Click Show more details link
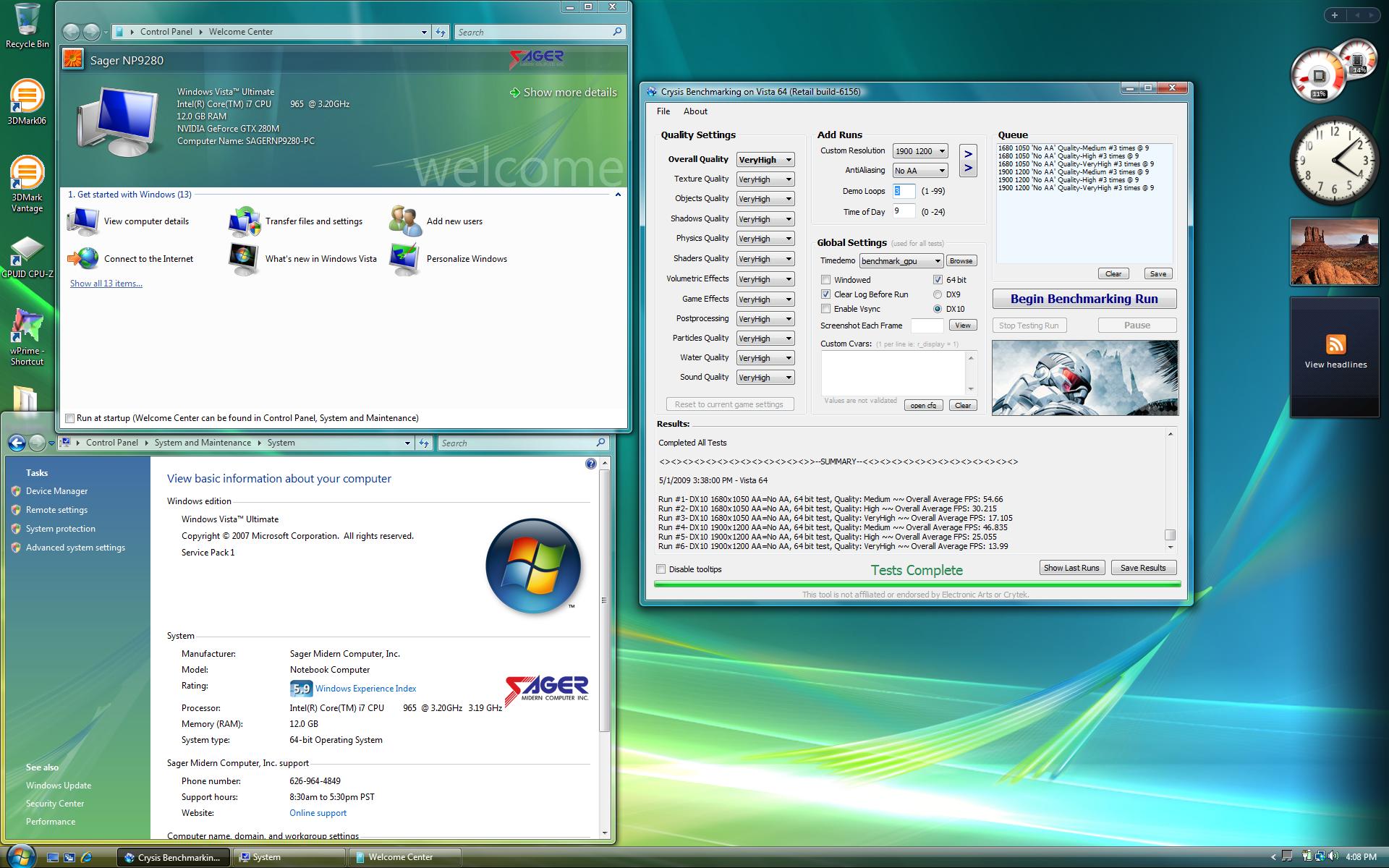1389x868 pixels. coord(564,93)
